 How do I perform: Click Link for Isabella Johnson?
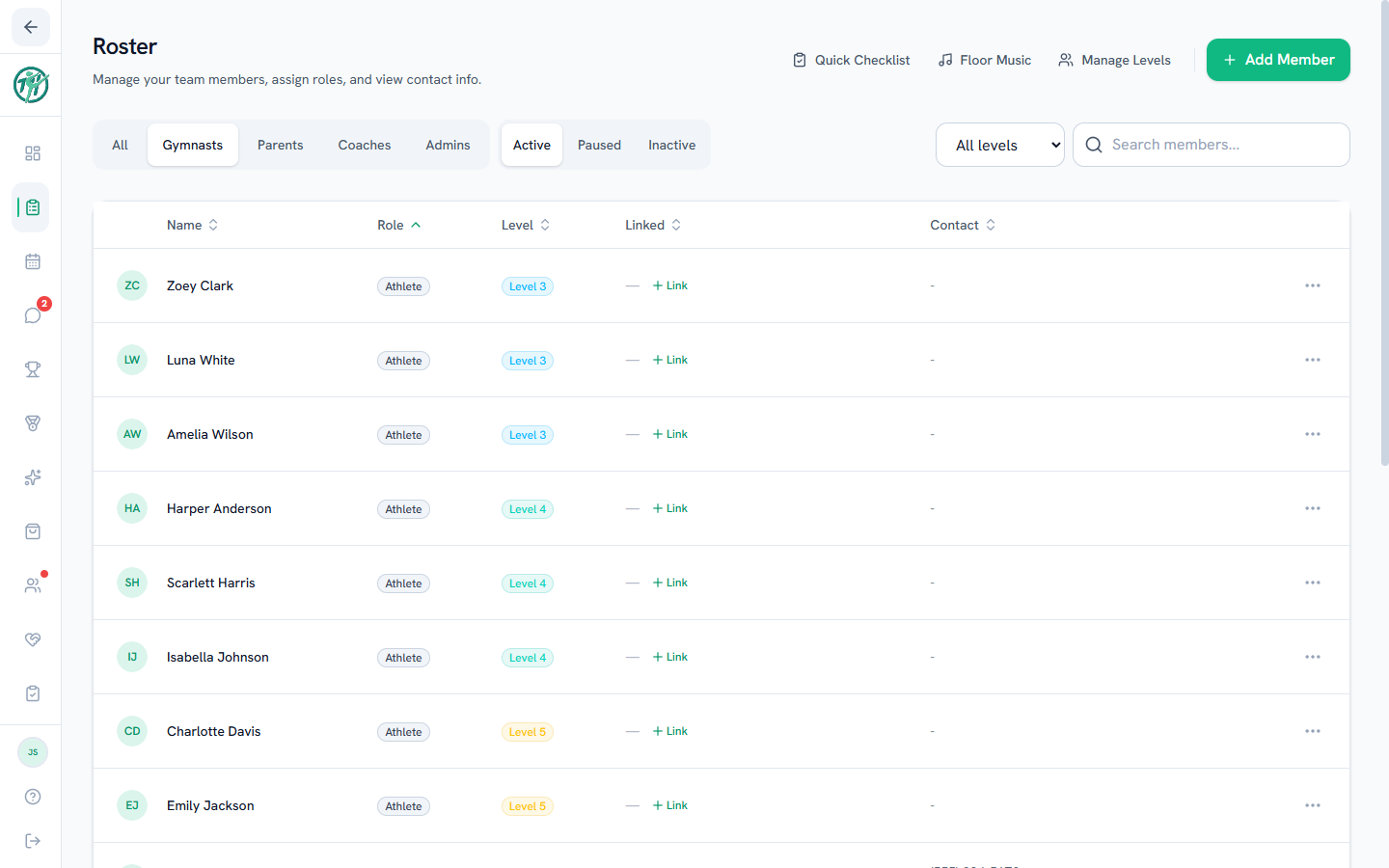(670, 657)
